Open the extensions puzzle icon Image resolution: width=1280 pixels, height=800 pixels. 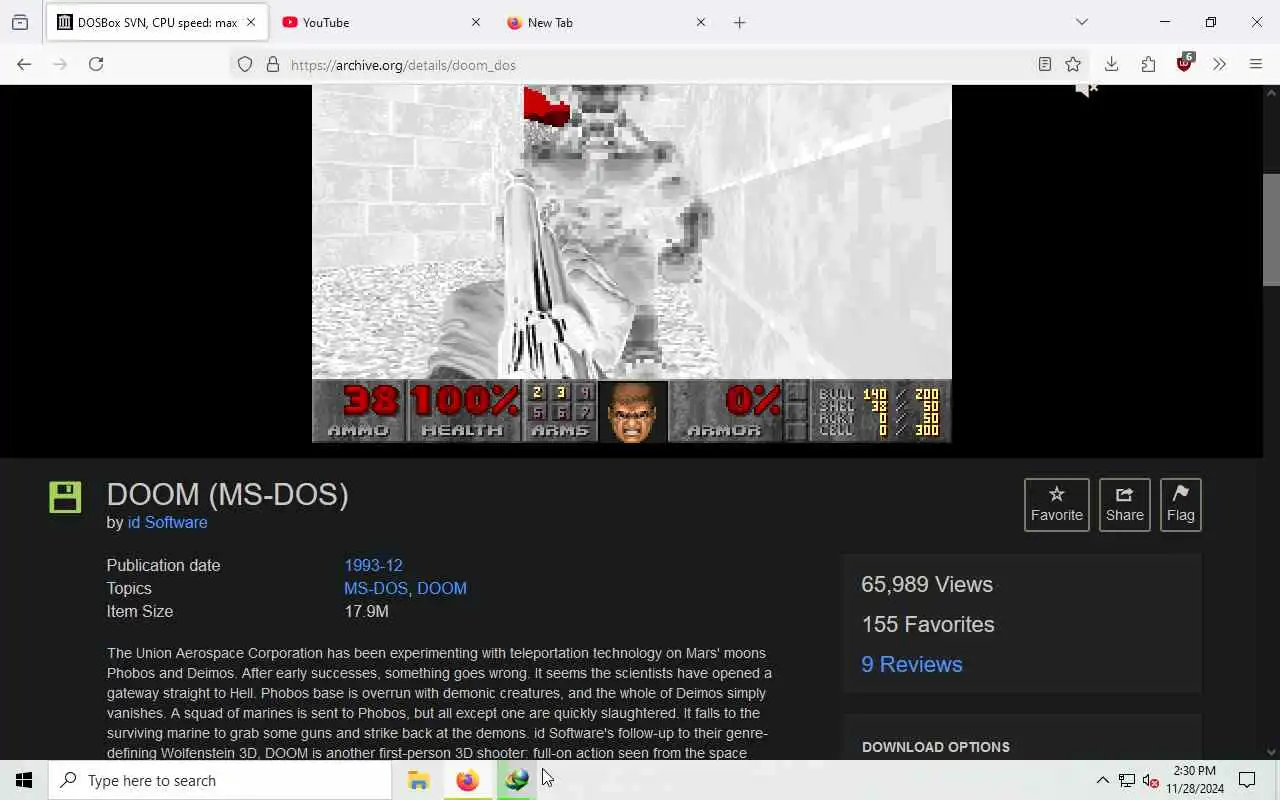pyautogui.click(x=1148, y=64)
